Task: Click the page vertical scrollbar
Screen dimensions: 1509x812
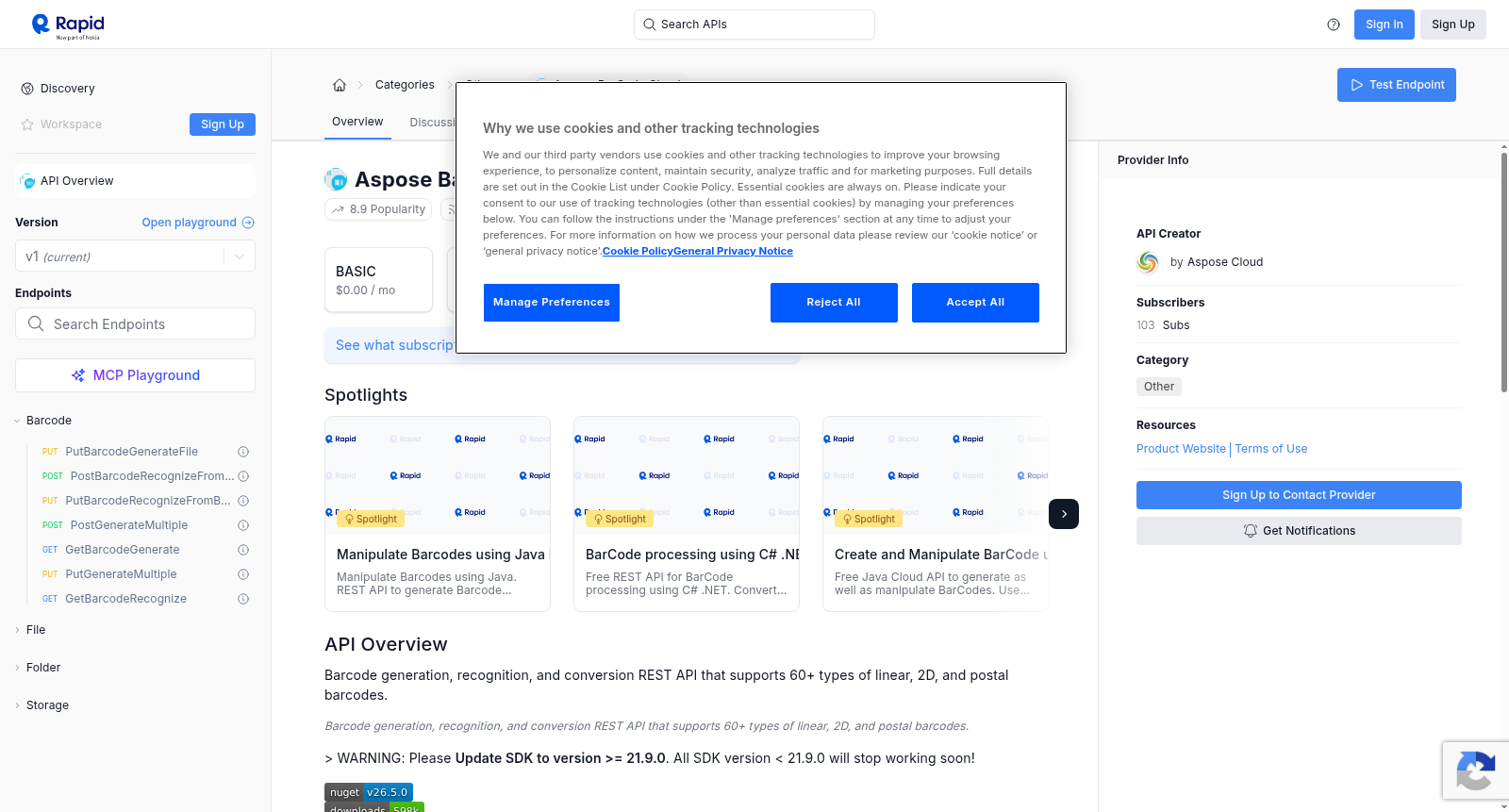Action: tap(1504, 273)
